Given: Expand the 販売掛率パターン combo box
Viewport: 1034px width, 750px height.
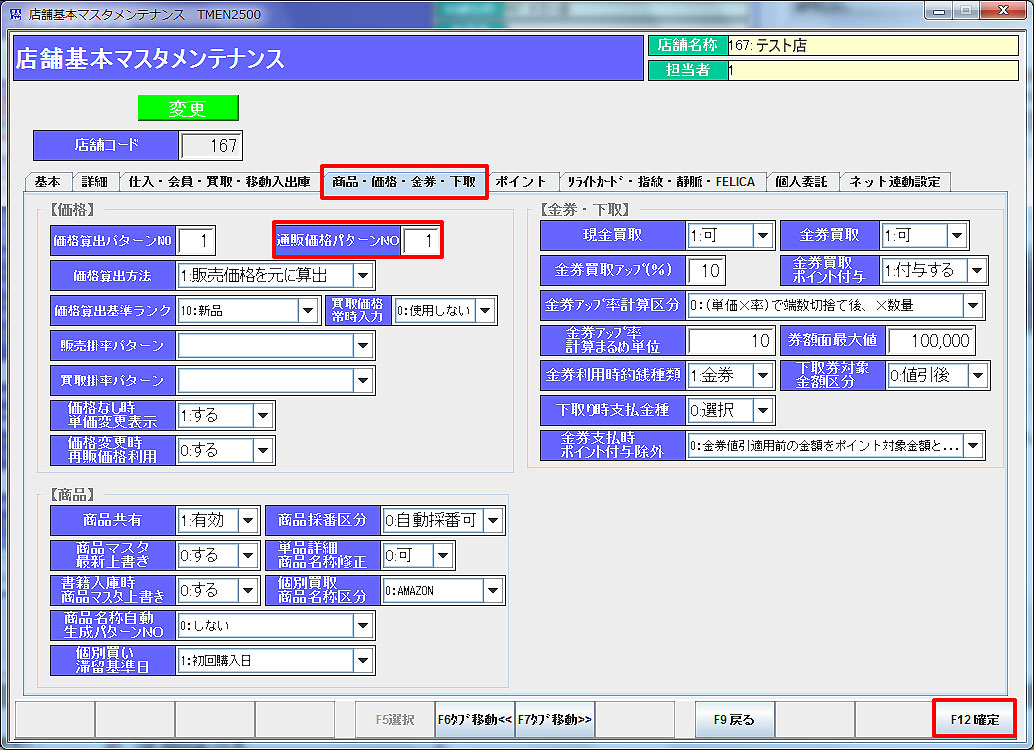Looking at the screenshot, I should point(364,346).
